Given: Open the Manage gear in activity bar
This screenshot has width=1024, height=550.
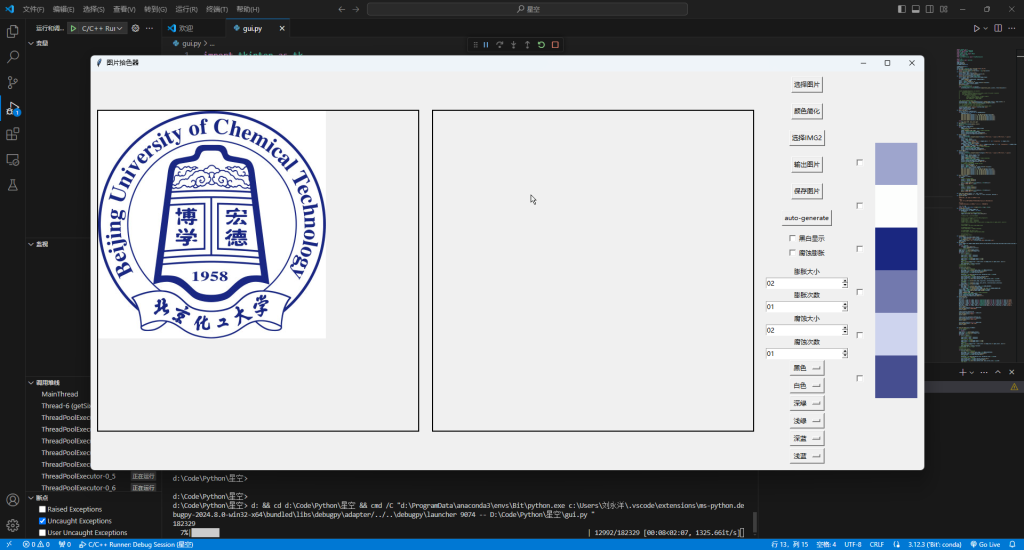Looking at the screenshot, I should coord(13,525).
